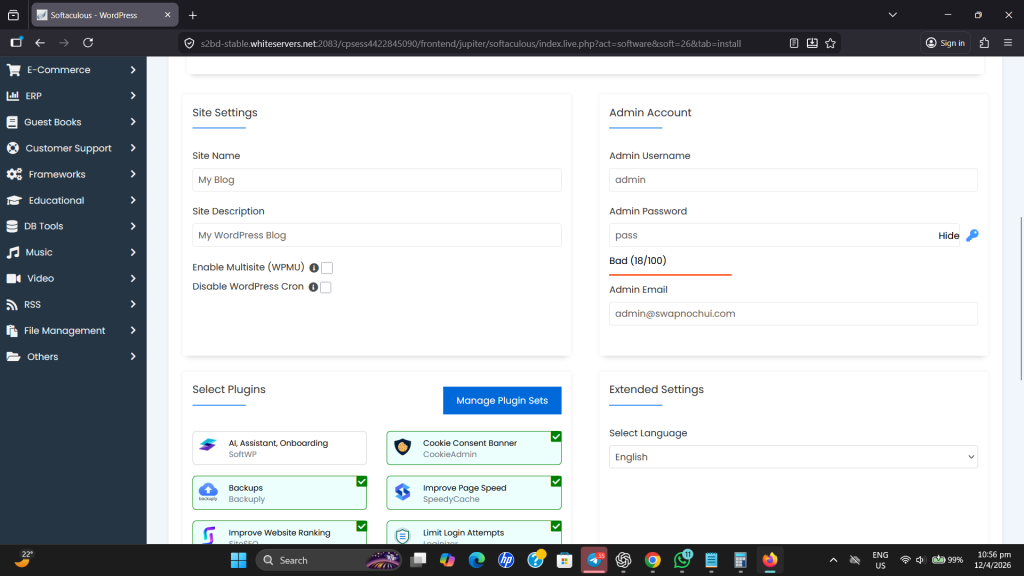Enable Multisite (WPMU) checkbox
The width and height of the screenshot is (1024, 576).
[x=327, y=268]
